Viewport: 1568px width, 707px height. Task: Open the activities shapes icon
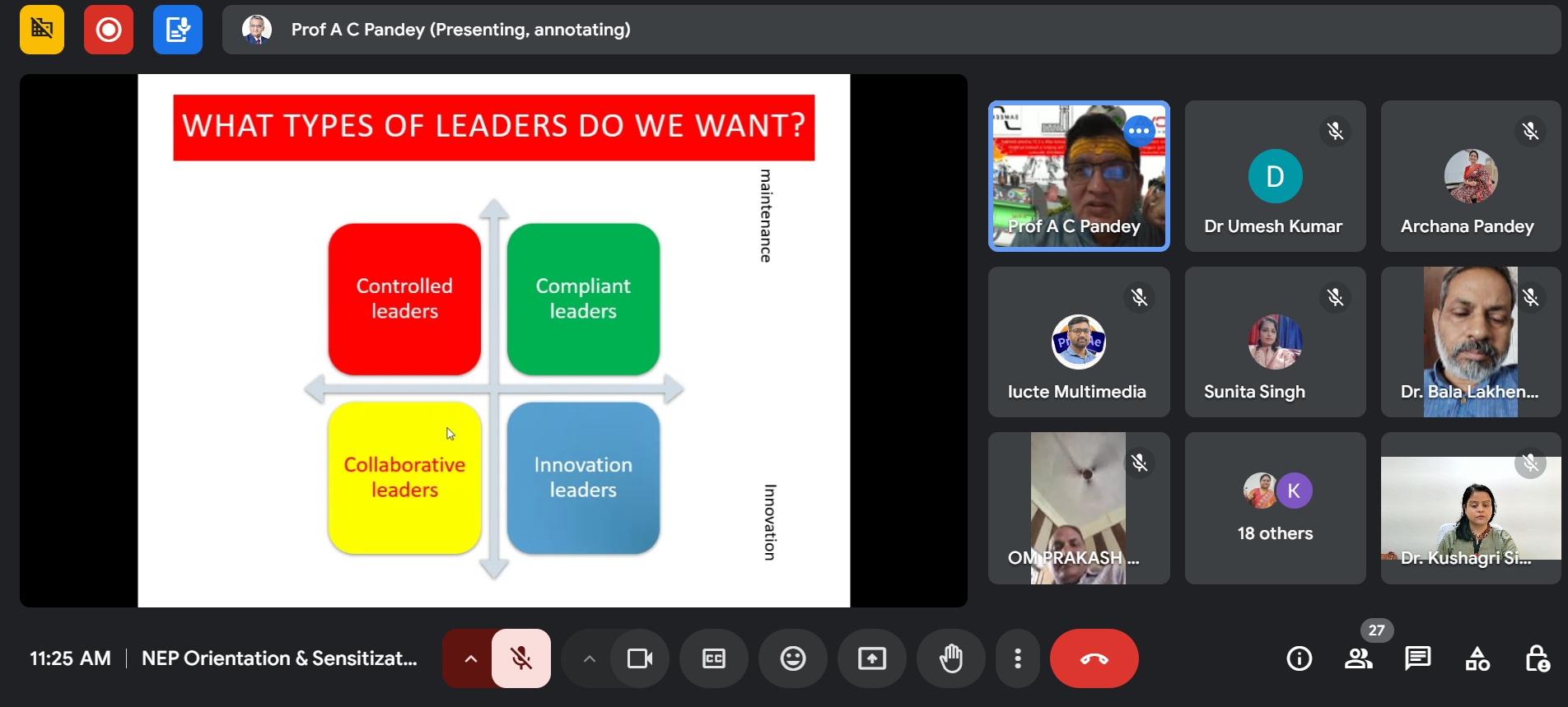[1477, 658]
